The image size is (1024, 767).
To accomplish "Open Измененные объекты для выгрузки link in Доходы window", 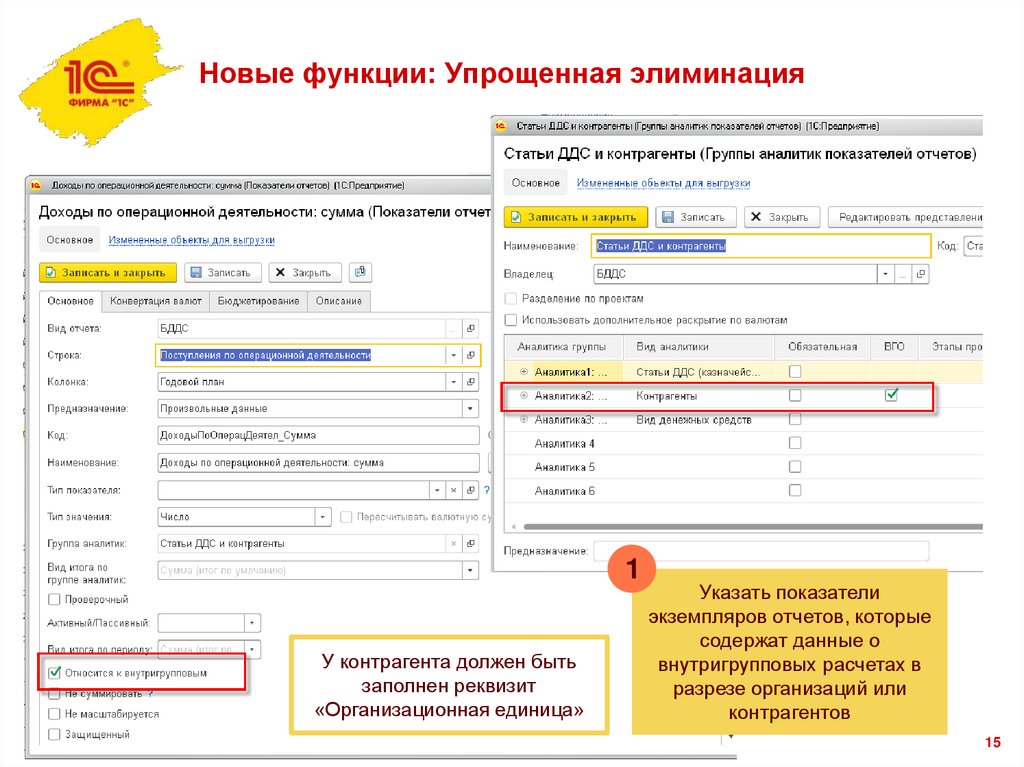I will 191,240.
